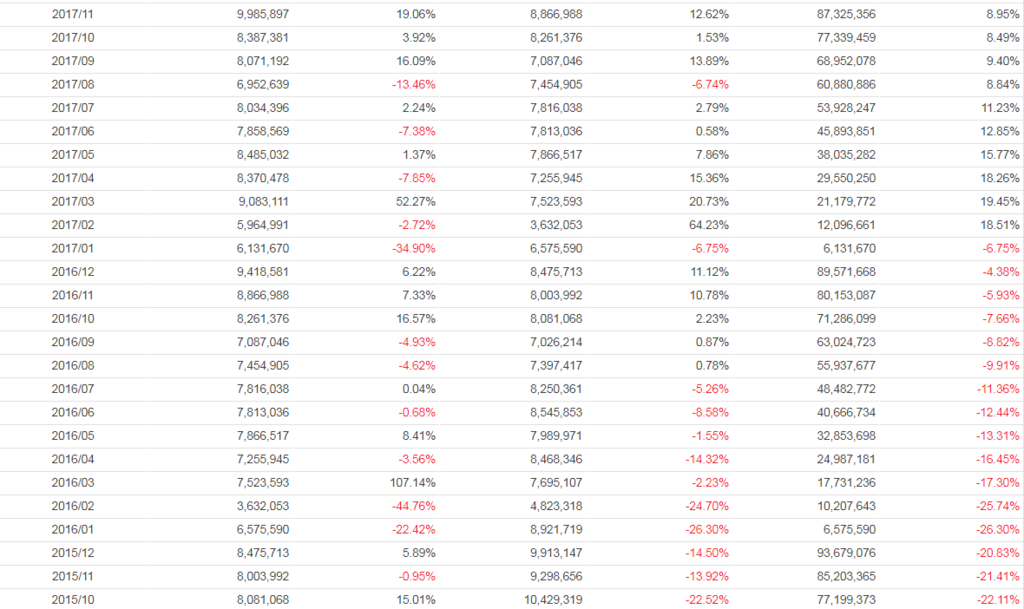Viewport: 1024px width, 609px height.
Task: Select the 12,096,661 cumulative figure
Action: [840, 225]
